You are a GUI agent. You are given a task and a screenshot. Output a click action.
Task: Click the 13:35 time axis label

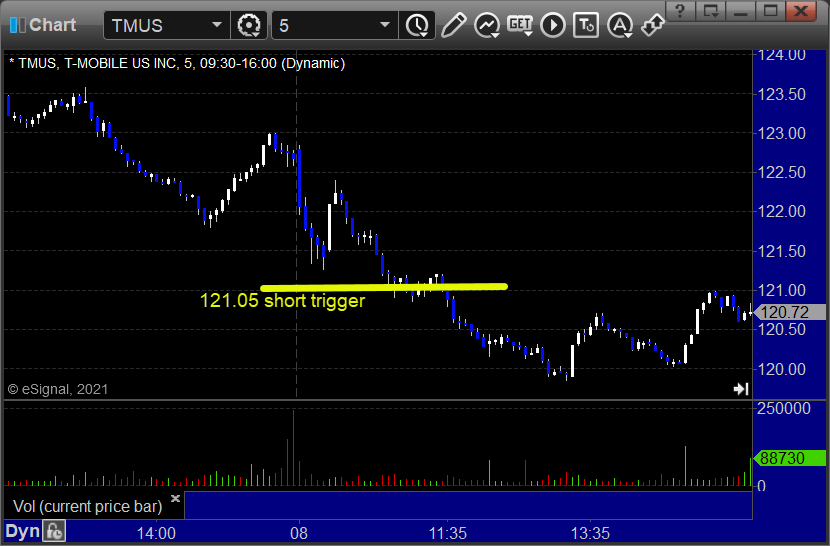(590, 533)
